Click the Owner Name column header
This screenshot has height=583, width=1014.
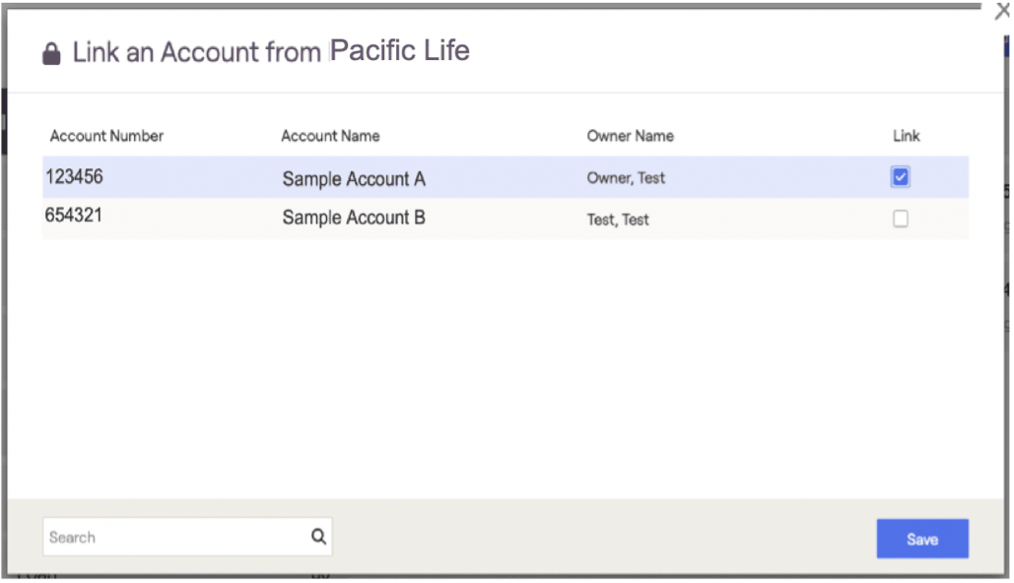click(x=630, y=136)
